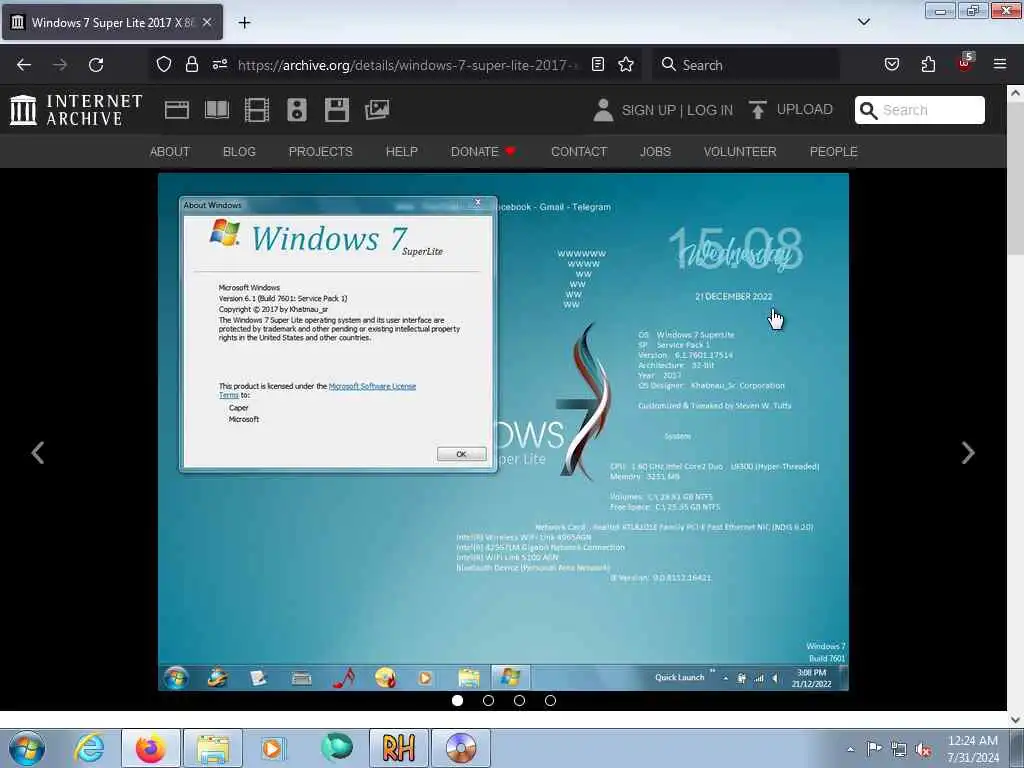Viewport: 1024px width, 768px height.
Task: Click the taskbar clock 12:24 AM
Action: click(973, 749)
